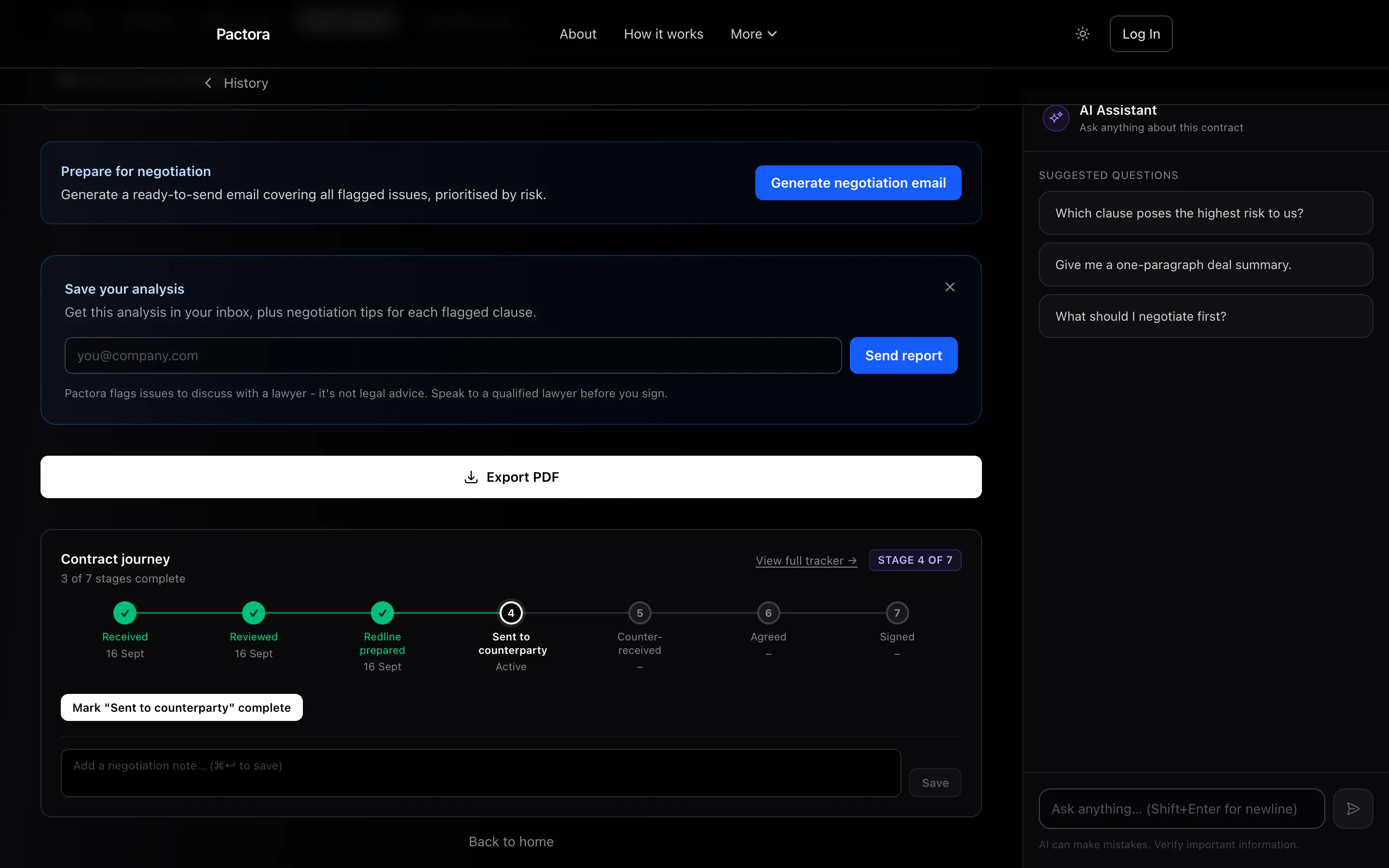Click "3 of 7 stages complete" text

tap(123, 579)
